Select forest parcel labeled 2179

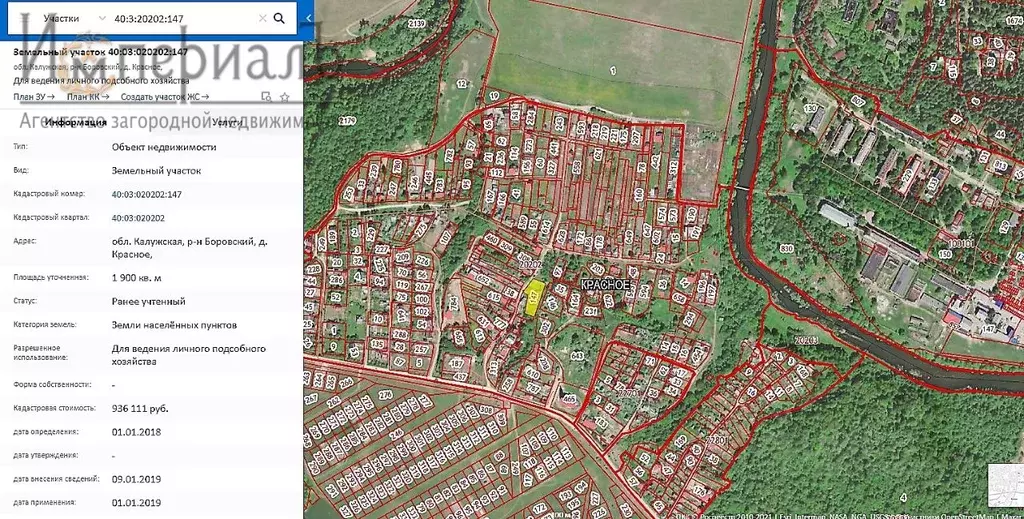[x=346, y=121]
